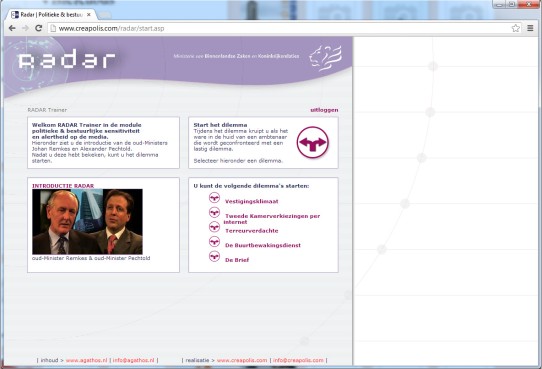Screen dimensions: 542x369
Task: Click the uitloggen link
Action: pyautogui.click(x=324, y=110)
